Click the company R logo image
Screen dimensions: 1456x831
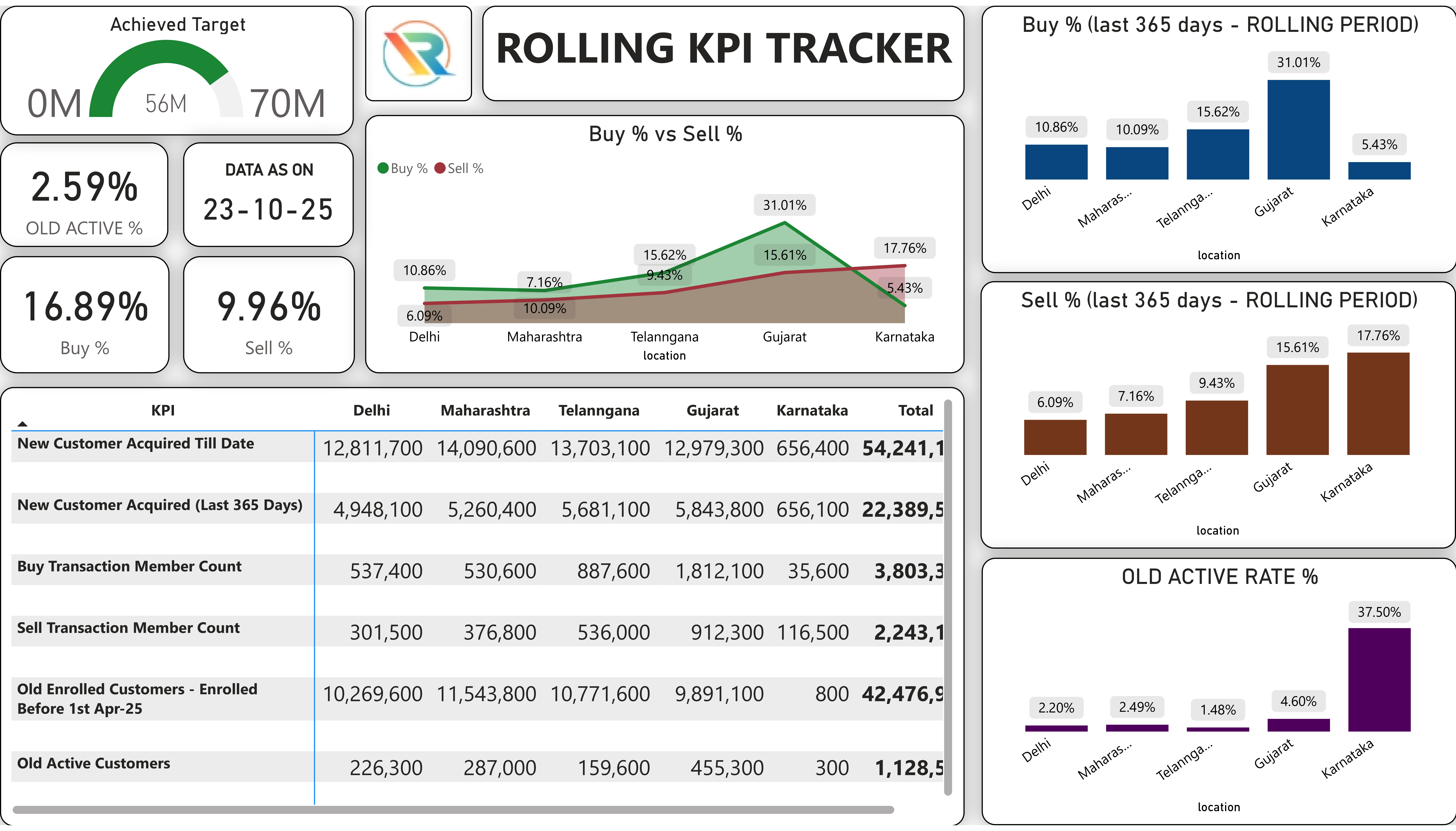(x=418, y=54)
